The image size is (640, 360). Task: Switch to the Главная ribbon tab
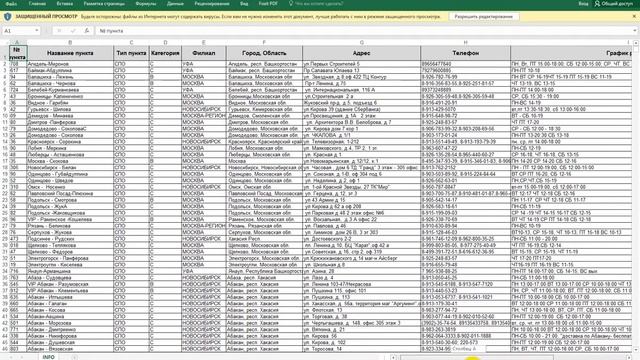[37, 4]
